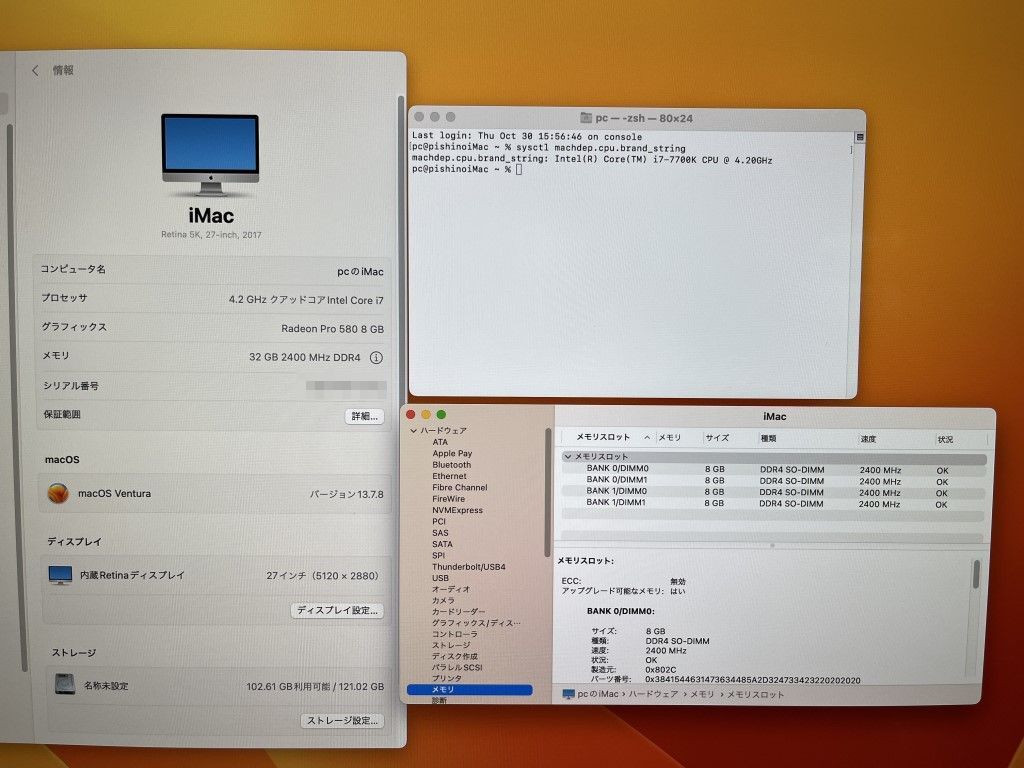This screenshot has height=768, width=1024.
Task: Select PCI in hardware sidebar
Action: tap(438, 521)
